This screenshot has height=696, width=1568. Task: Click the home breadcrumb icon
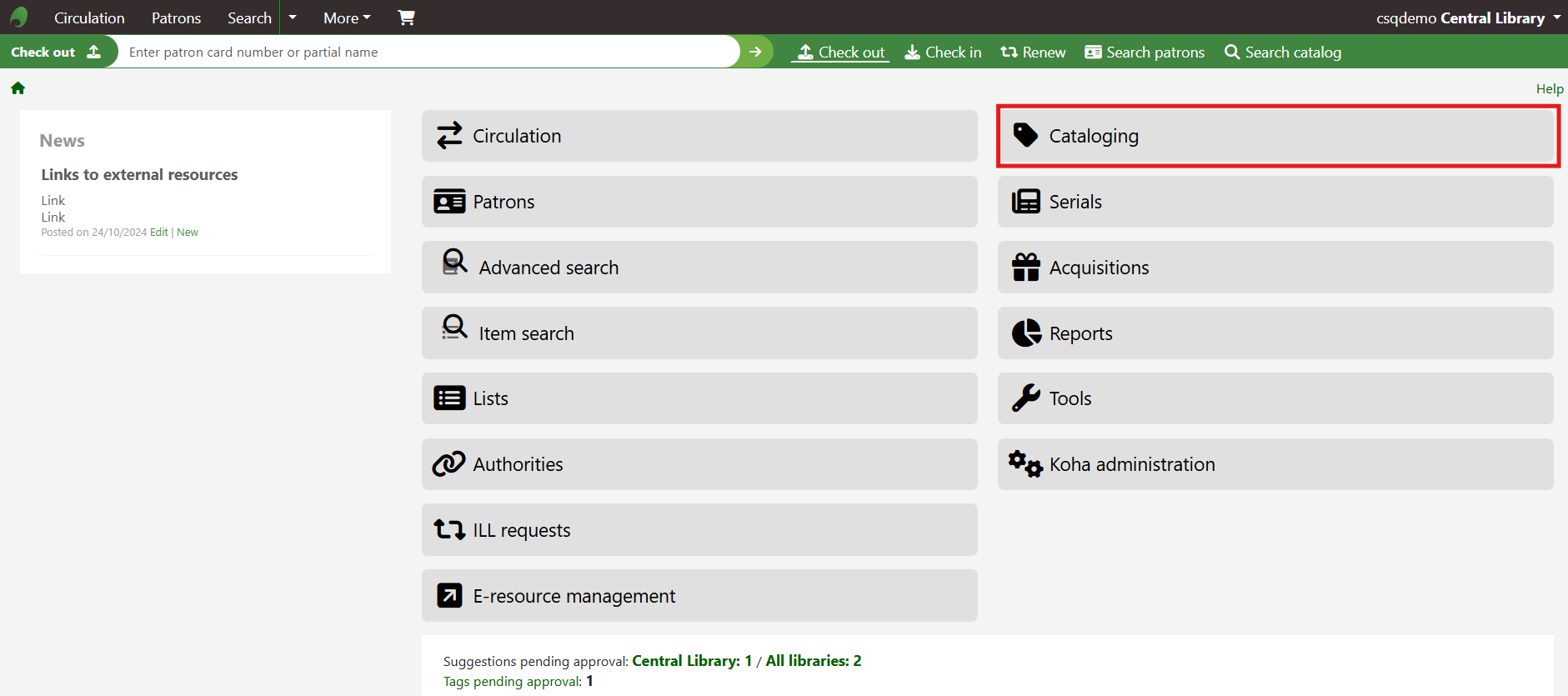click(x=18, y=88)
